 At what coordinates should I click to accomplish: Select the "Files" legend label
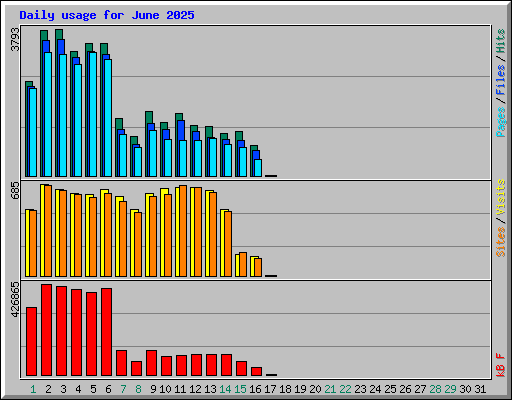(x=501, y=80)
